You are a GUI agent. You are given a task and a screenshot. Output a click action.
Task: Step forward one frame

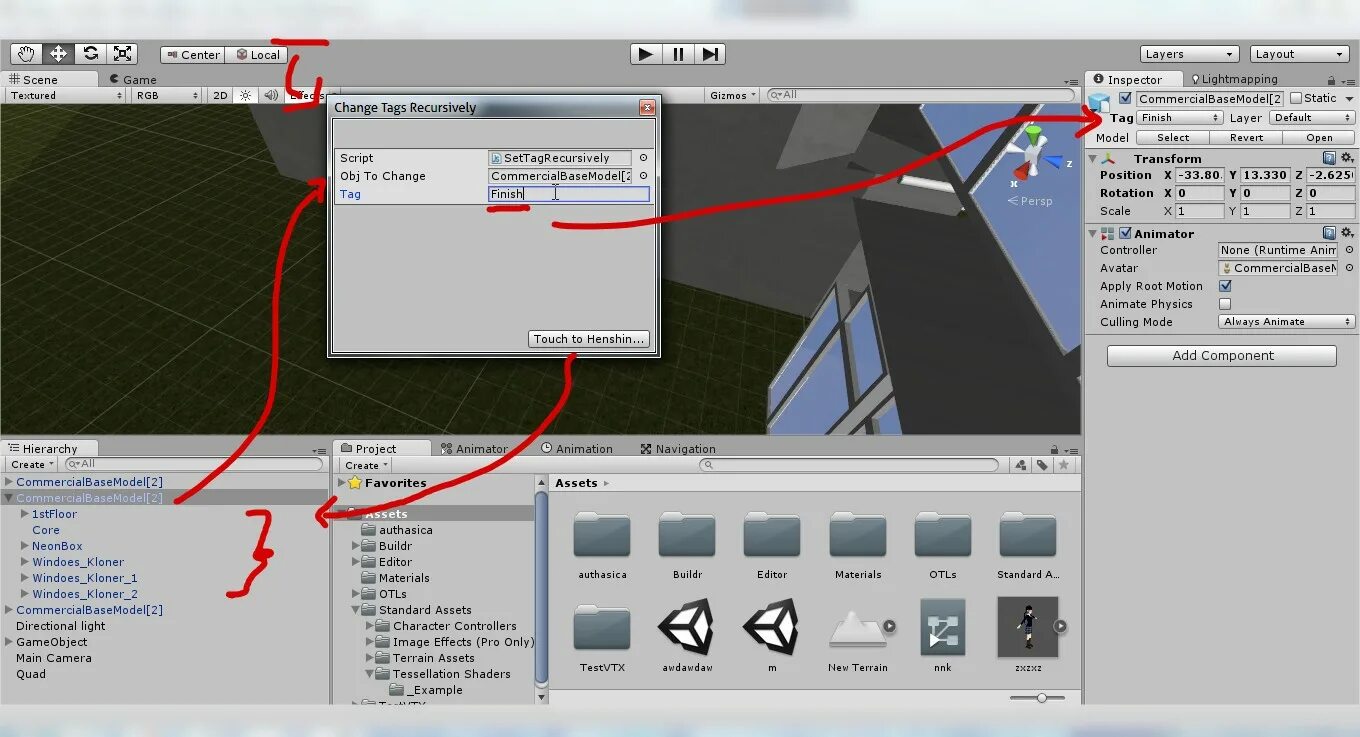pyautogui.click(x=710, y=54)
